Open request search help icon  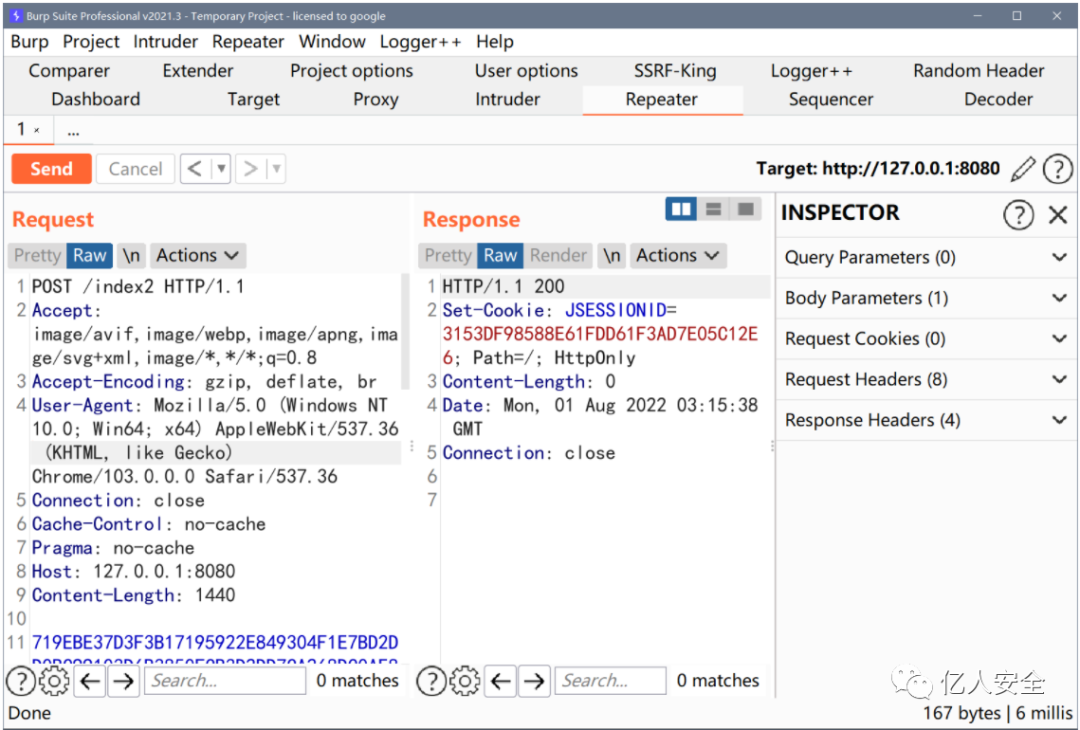[x=21, y=681]
